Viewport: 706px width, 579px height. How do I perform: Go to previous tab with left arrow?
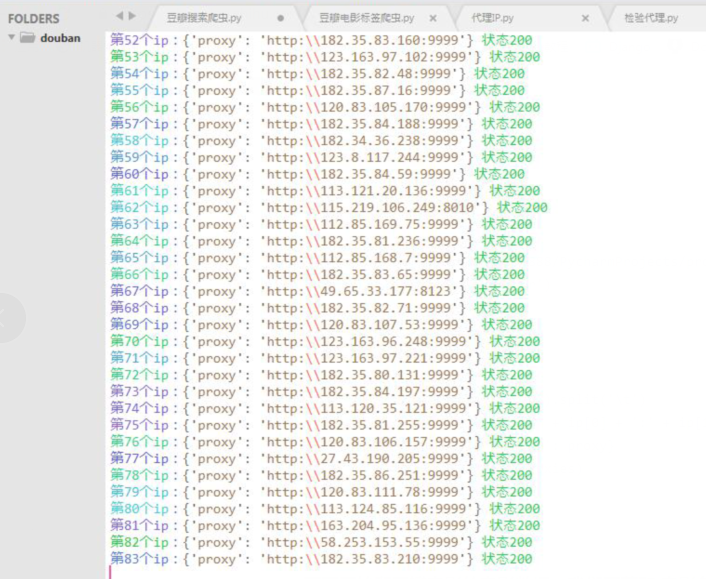(x=119, y=16)
